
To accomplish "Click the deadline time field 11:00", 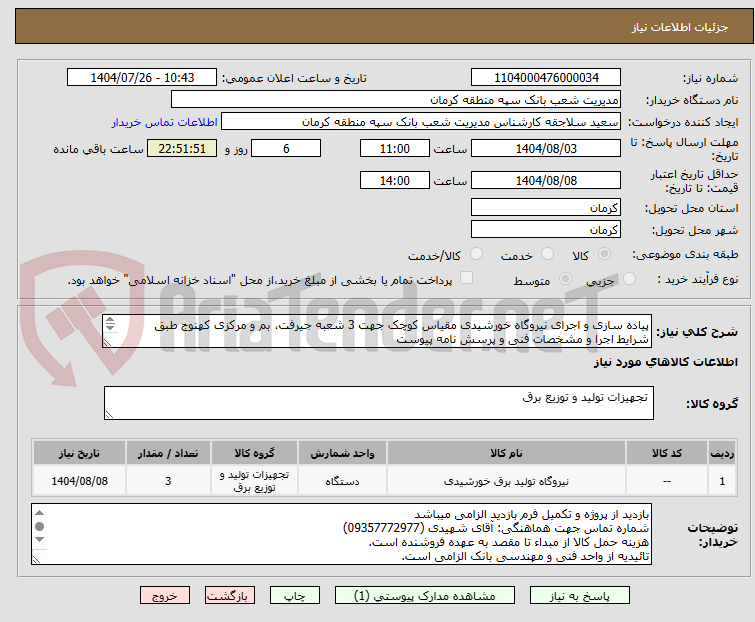I will pyautogui.click(x=395, y=148).
